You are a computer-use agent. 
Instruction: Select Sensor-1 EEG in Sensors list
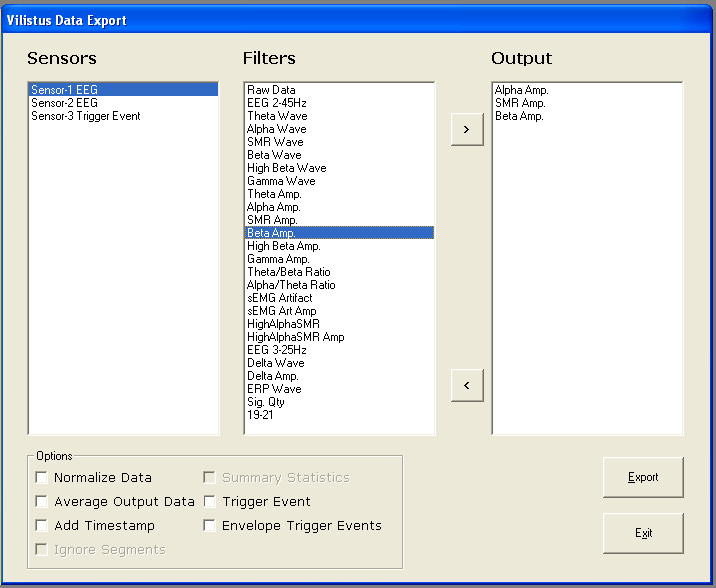[x=123, y=90]
